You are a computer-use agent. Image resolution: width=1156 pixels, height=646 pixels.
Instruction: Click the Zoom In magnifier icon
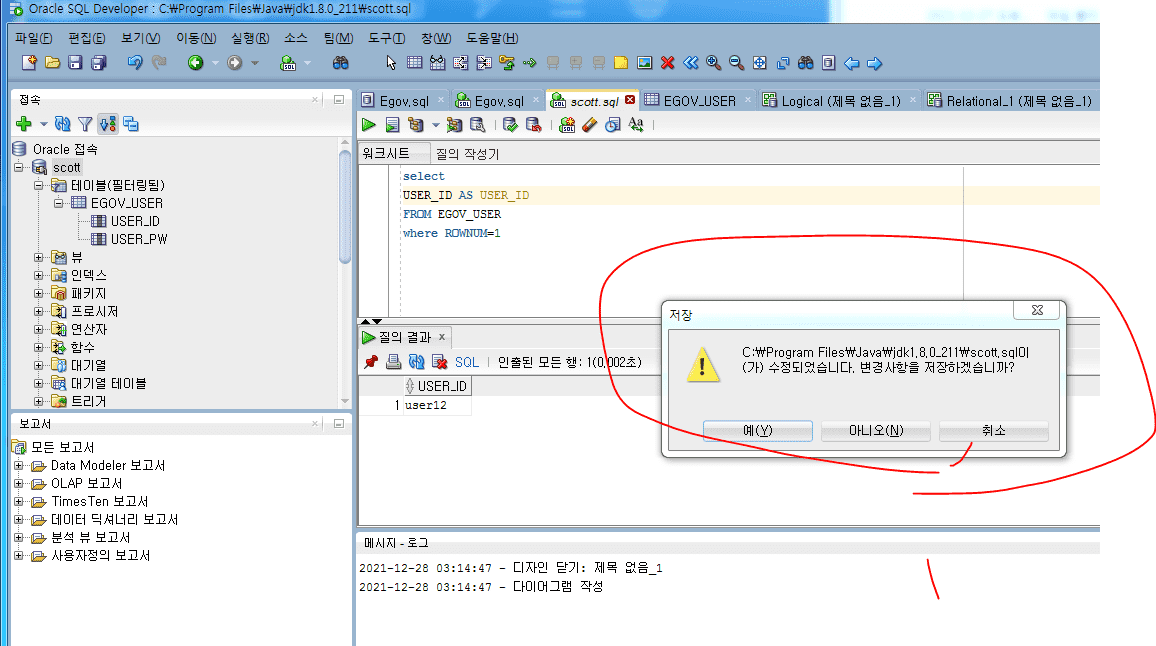click(x=713, y=63)
